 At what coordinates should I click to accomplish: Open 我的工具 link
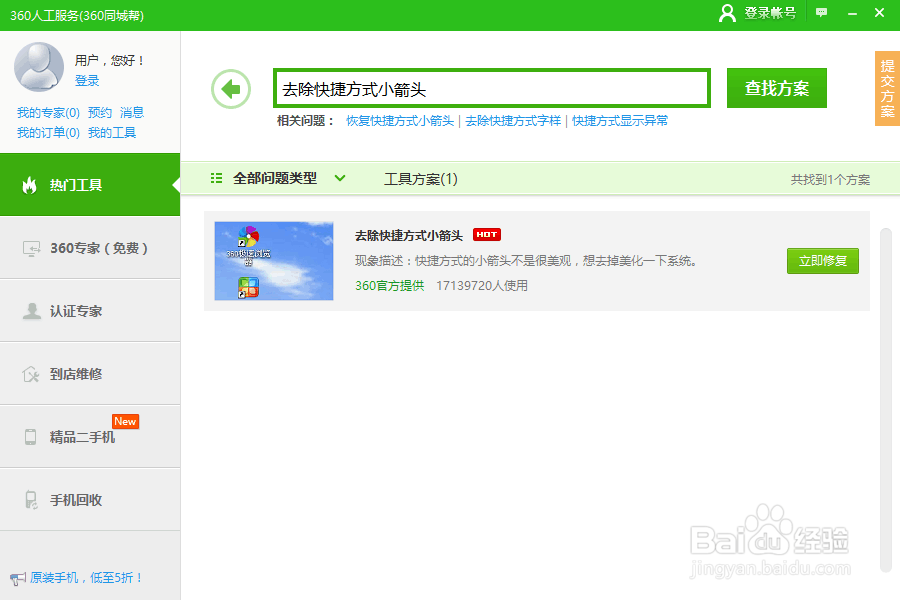coord(112,133)
